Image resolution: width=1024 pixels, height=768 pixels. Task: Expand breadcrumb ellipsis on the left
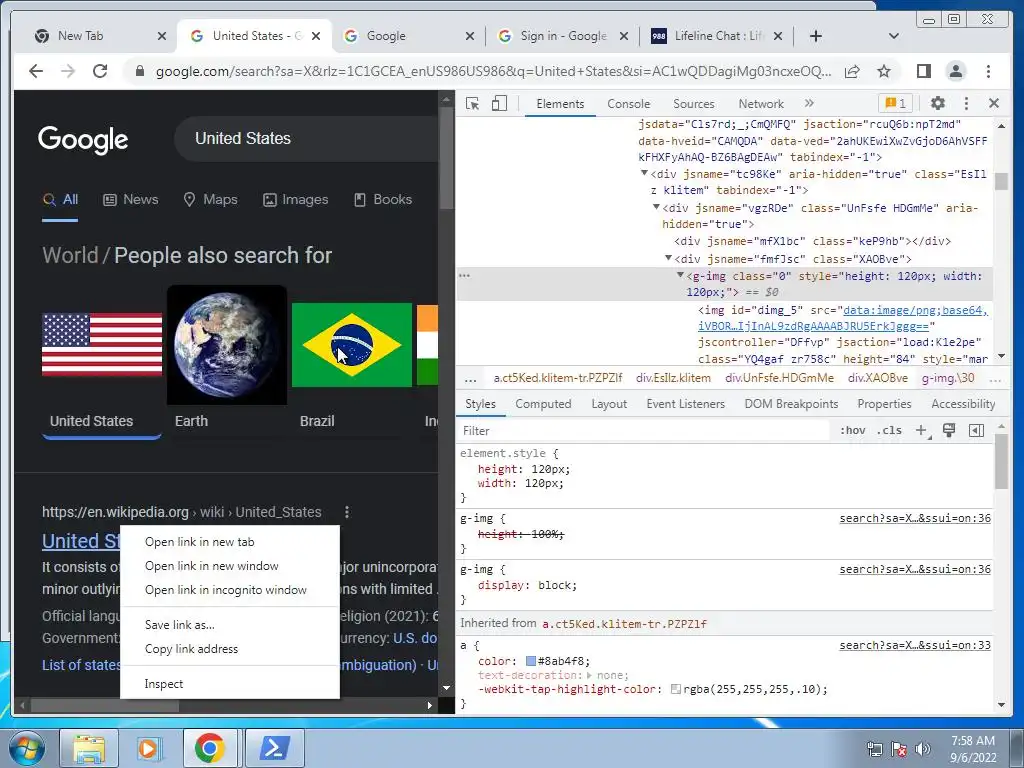click(x=470, y=379)
